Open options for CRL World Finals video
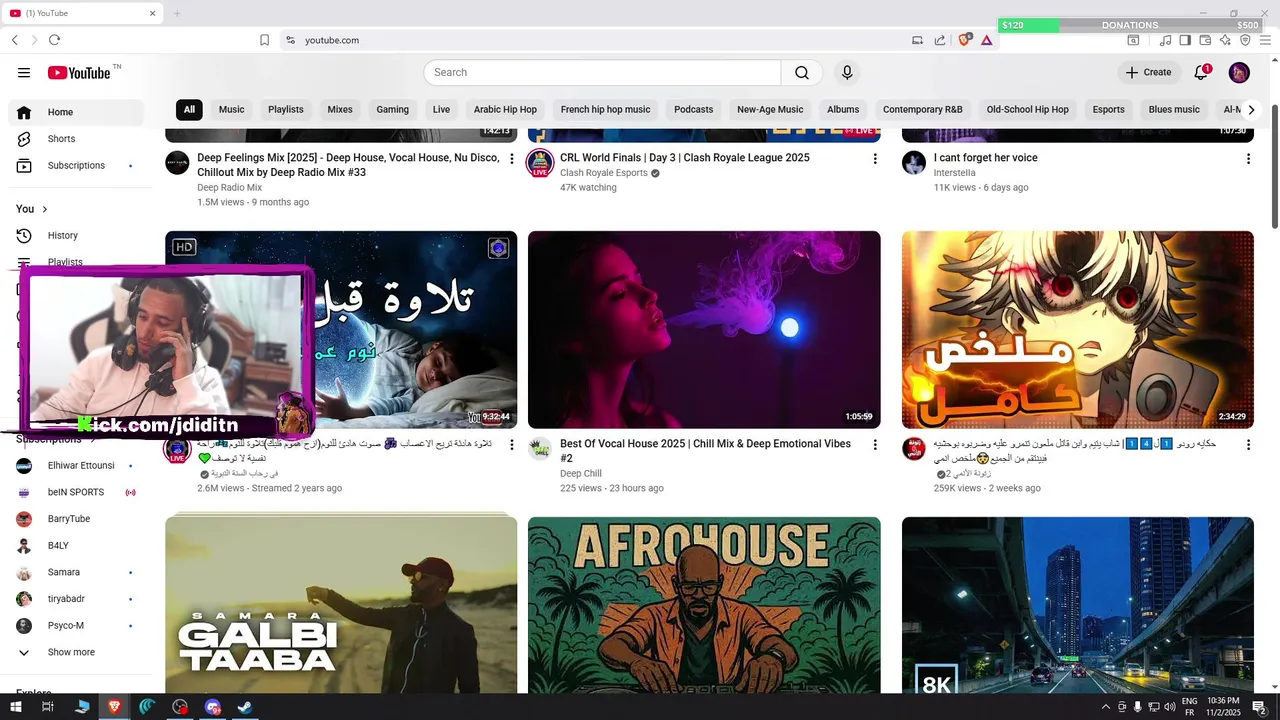The image size is (1280, 720). [875, 159]
